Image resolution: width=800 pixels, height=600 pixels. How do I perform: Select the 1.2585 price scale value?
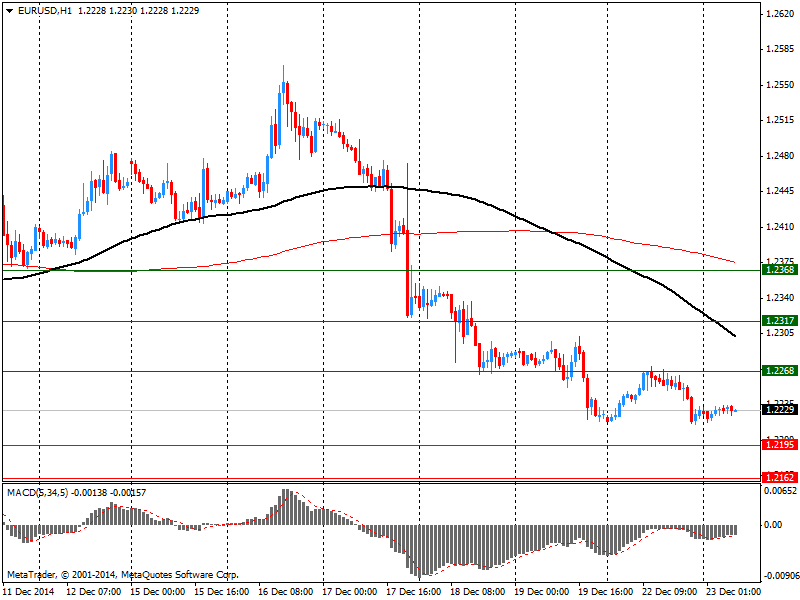(781, 49)
